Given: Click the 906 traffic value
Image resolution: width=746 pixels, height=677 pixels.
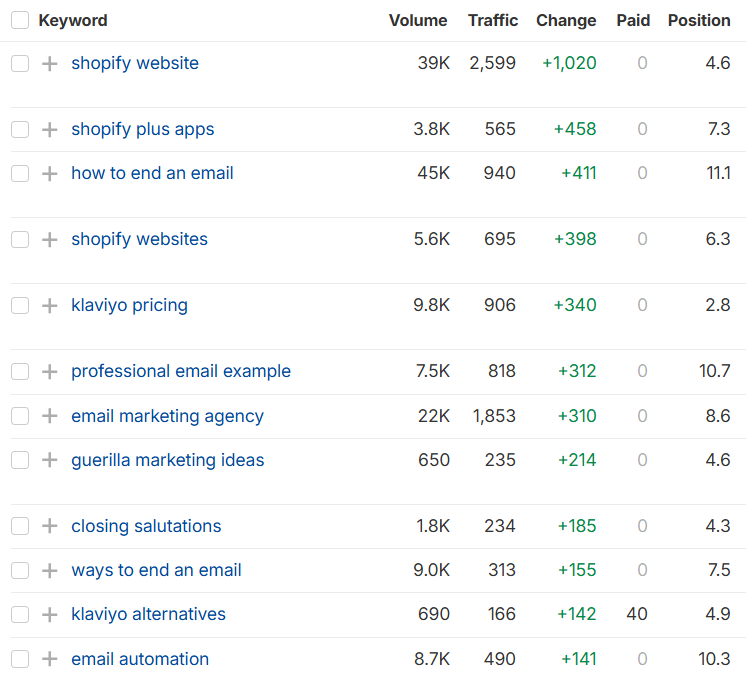Looking at the screenshot, I should [500, 305].
